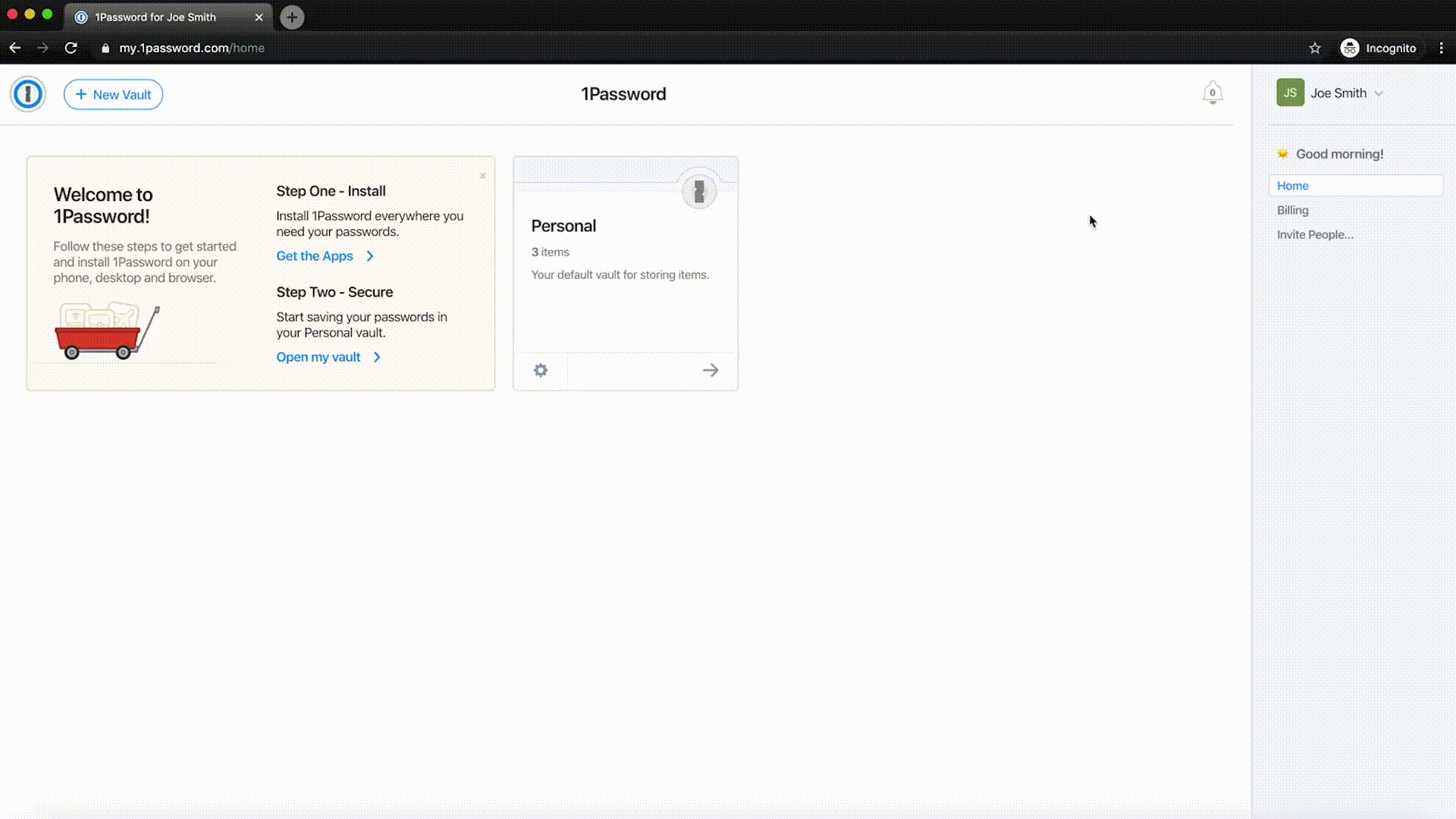Image resolution: width=1456 pixels, height=819 pixels.
Task: Click the address bar URL
Action: pyautogui.click(x=192, y=48)
